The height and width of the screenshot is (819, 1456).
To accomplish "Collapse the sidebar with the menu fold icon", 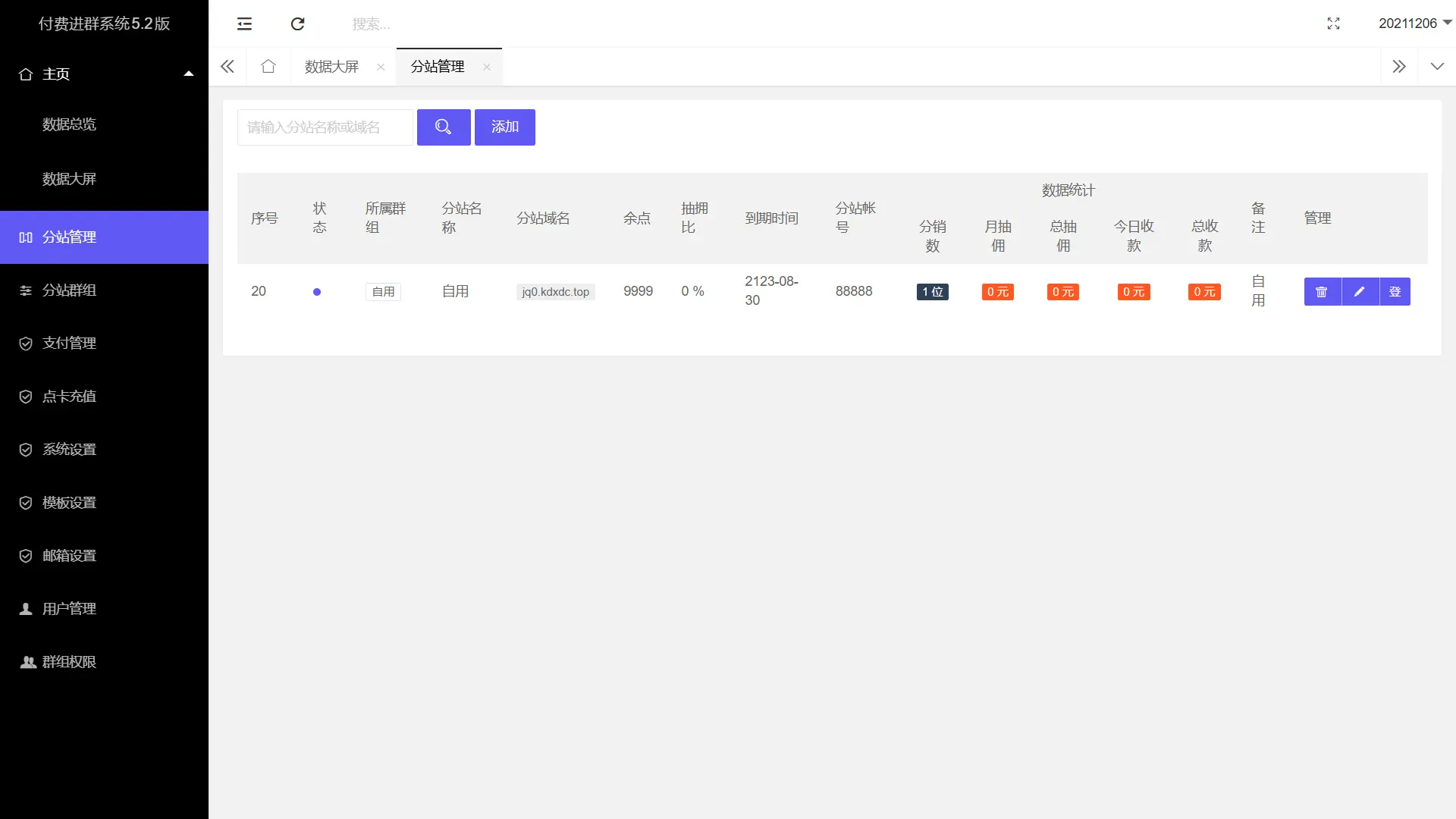I will click(244, 24).
